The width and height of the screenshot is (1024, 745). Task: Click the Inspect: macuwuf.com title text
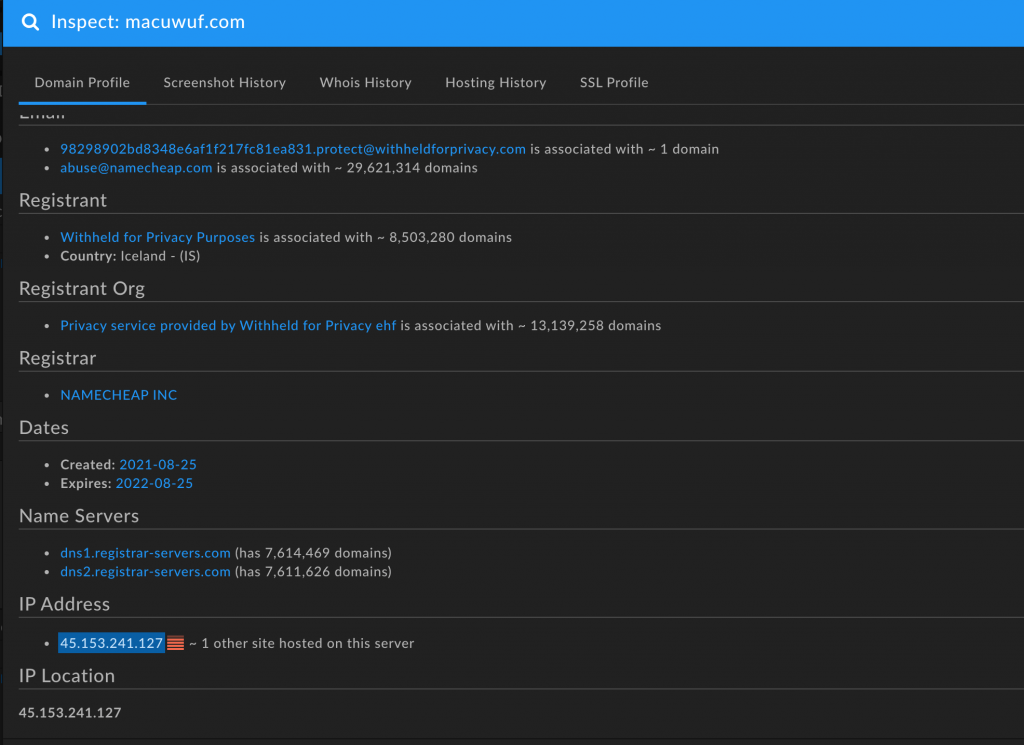pyautogui.click(x=148, y=22)
